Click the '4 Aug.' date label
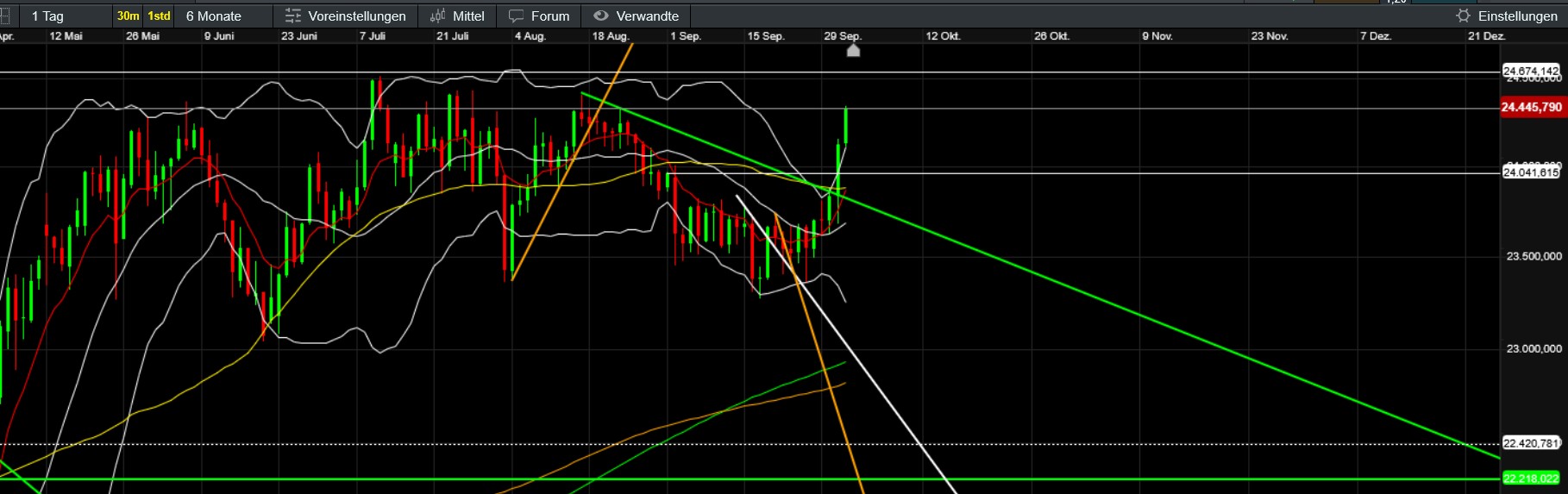The width and height of the screenshot is (1568, 494). 530,36
